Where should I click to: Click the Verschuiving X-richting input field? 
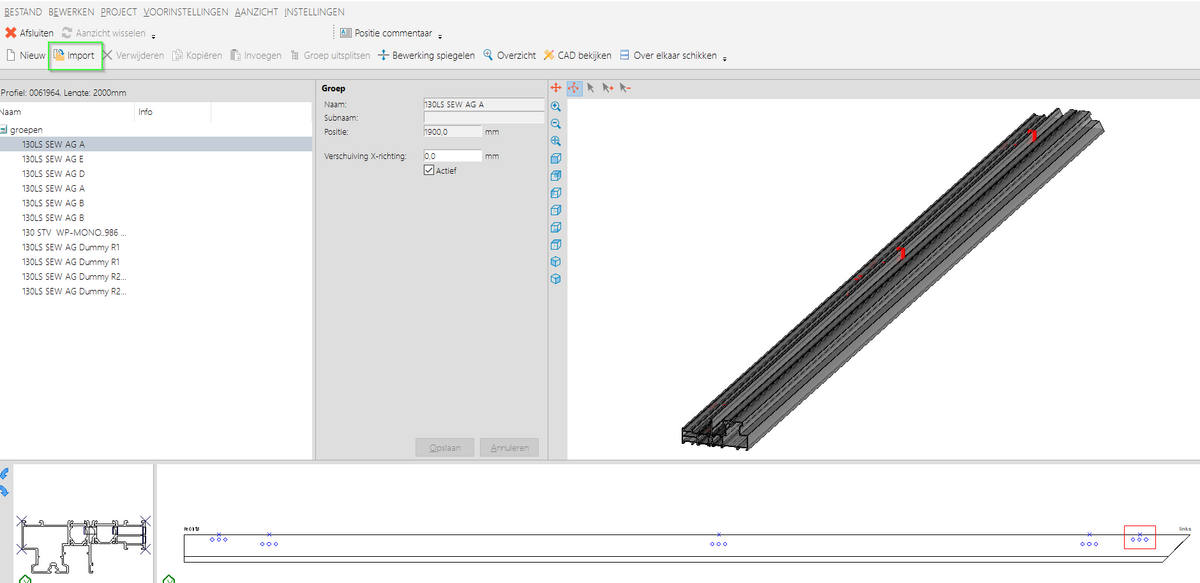pos(453,156)
